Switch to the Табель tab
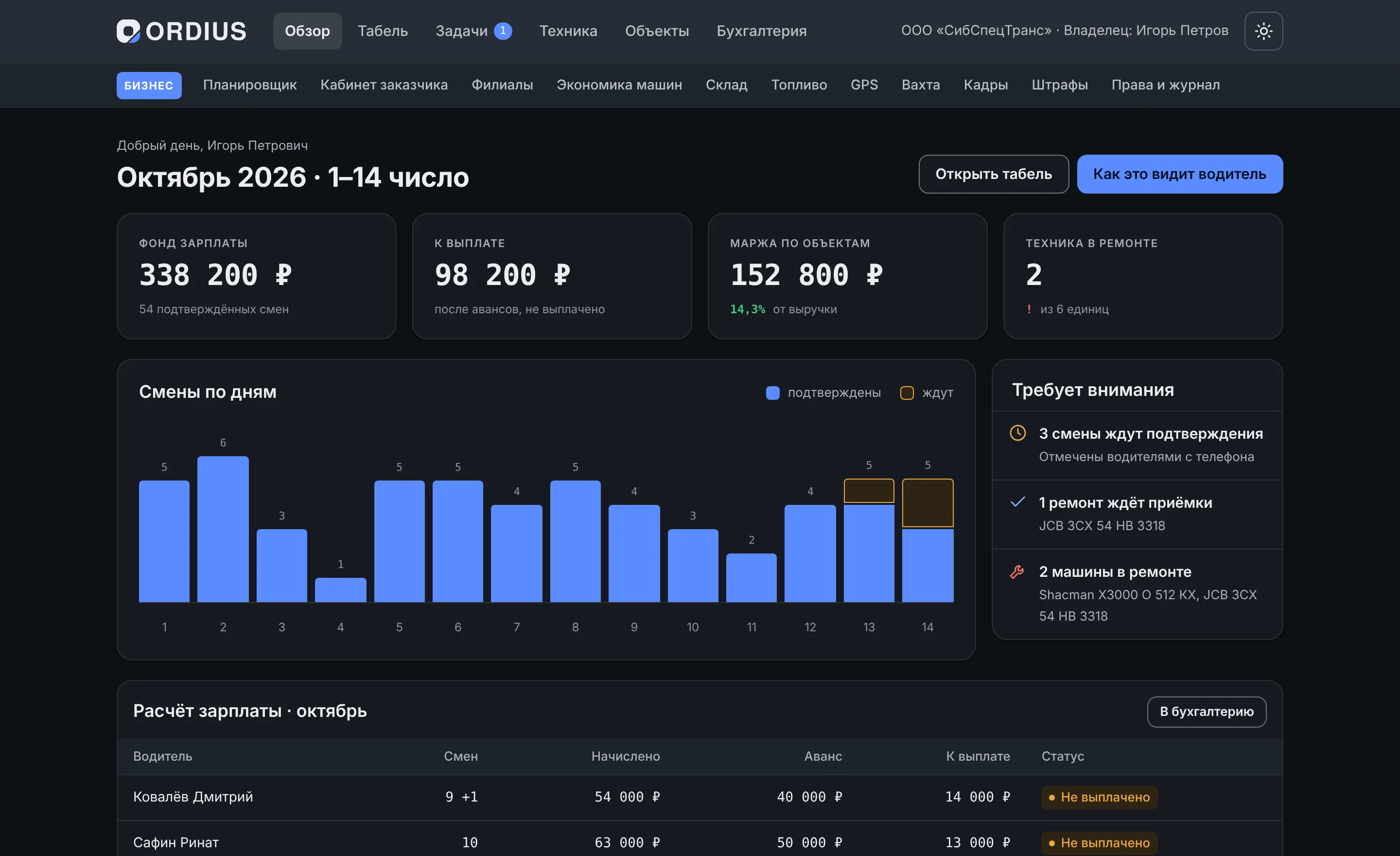 coord(383,31)
